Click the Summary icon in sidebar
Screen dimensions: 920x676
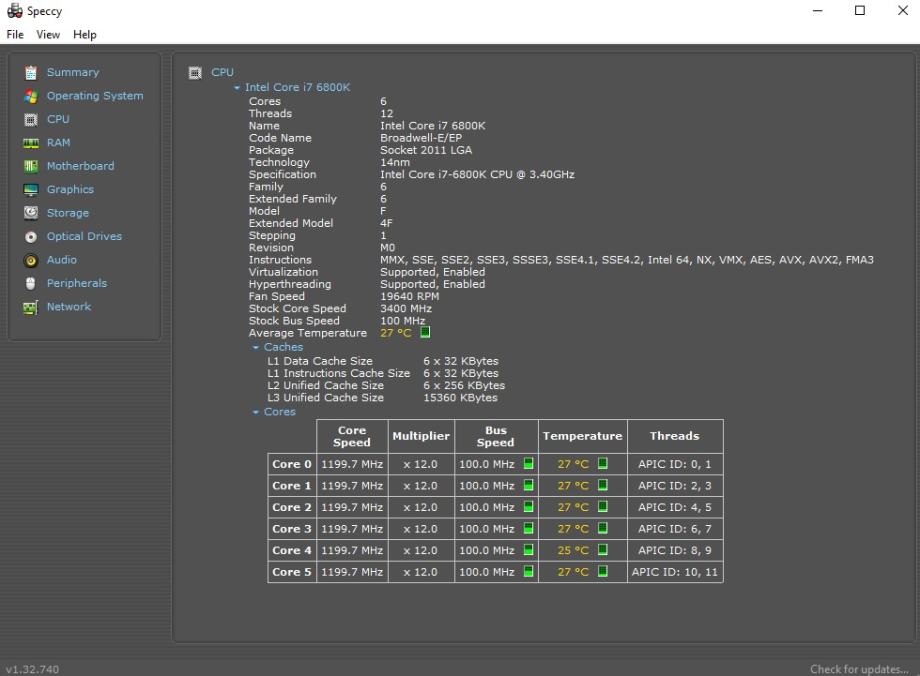click(31, 73)
